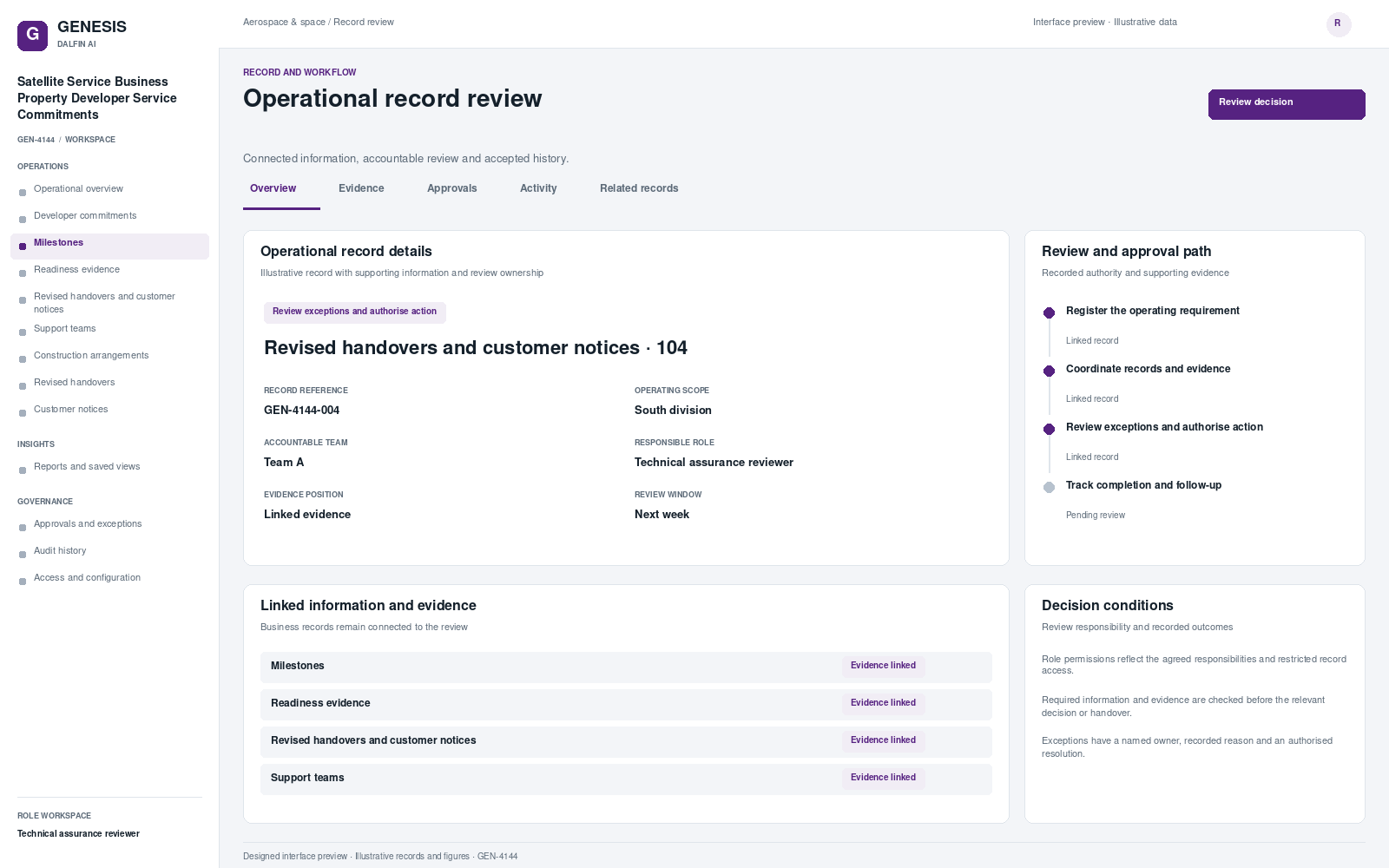Screen dimensions: 1389x868
Task: Click Evidence linked badge for Readiness evidence
Action: click(x=883, y=704)
